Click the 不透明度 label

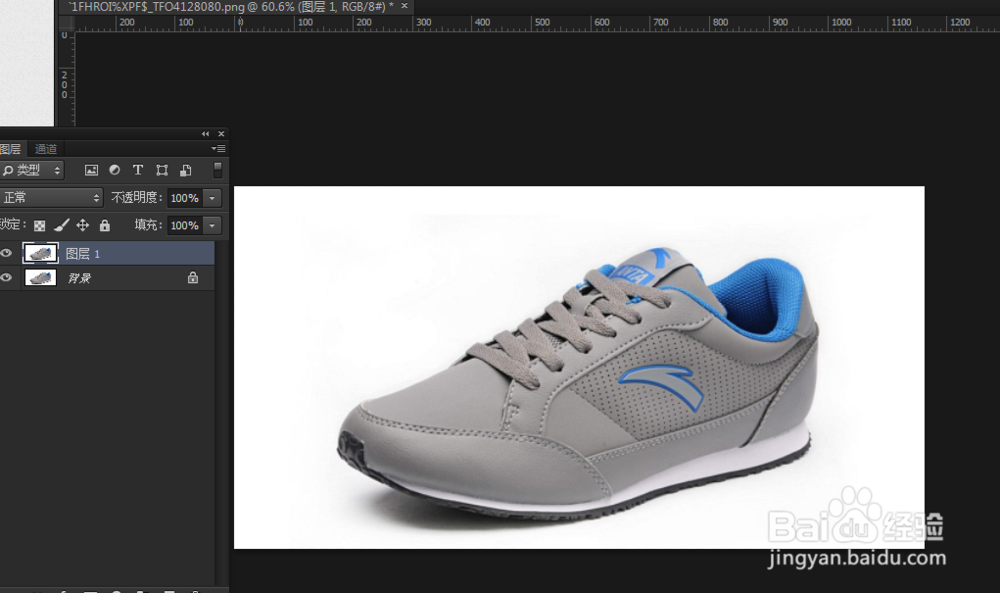136,198
